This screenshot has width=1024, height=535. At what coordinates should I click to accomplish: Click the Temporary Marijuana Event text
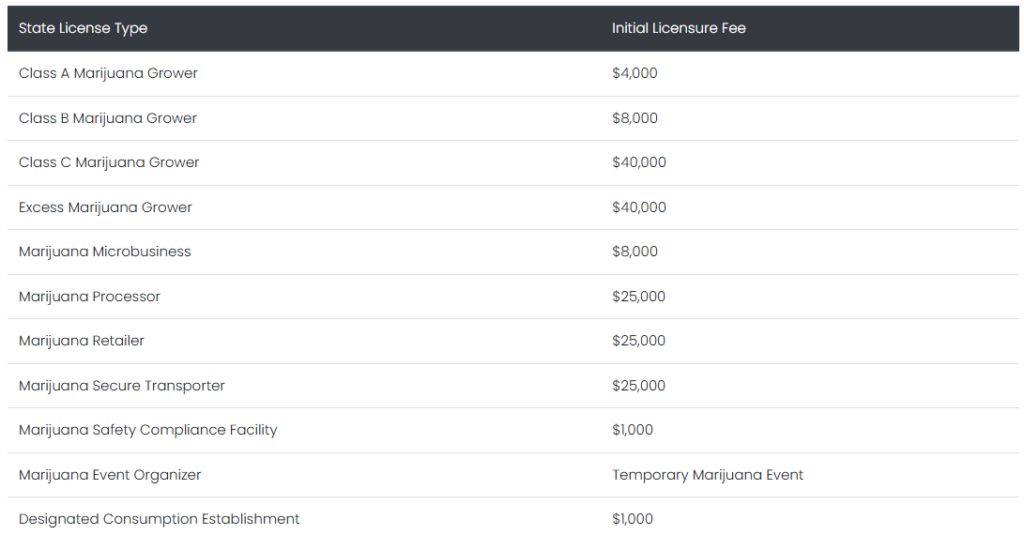(708, 475)
